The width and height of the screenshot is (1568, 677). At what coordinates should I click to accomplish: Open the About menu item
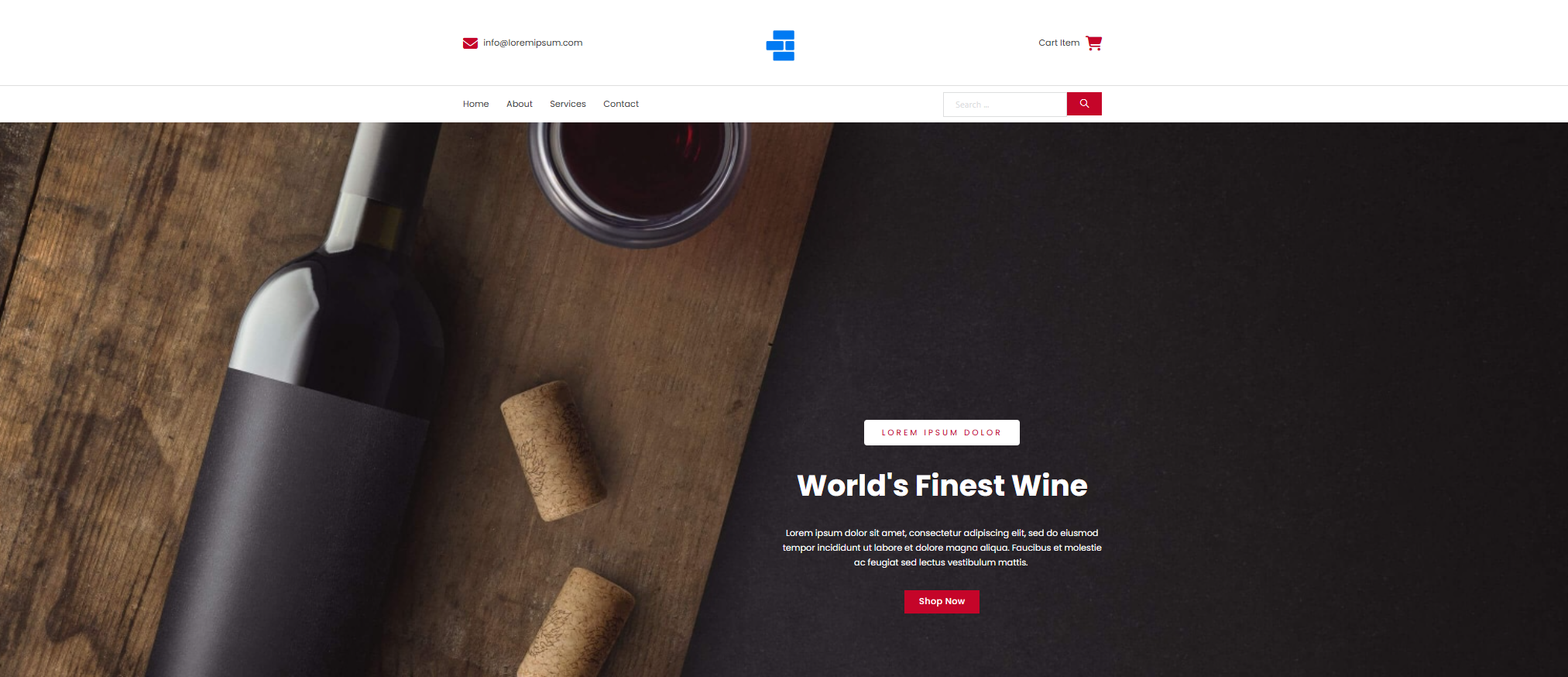(520, 104)
